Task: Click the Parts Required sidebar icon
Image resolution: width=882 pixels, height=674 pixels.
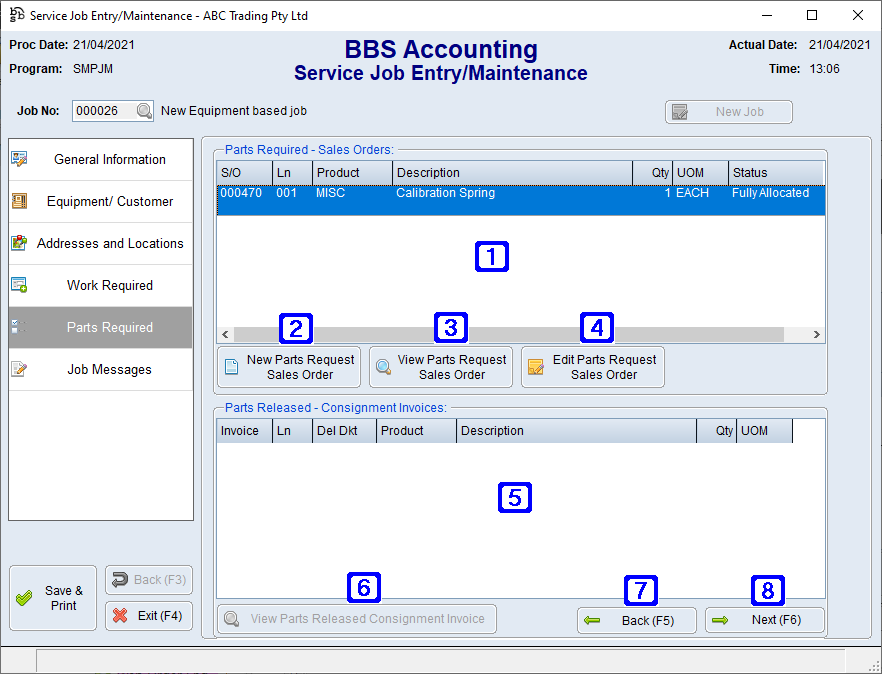Action: [x=18, y=327]
